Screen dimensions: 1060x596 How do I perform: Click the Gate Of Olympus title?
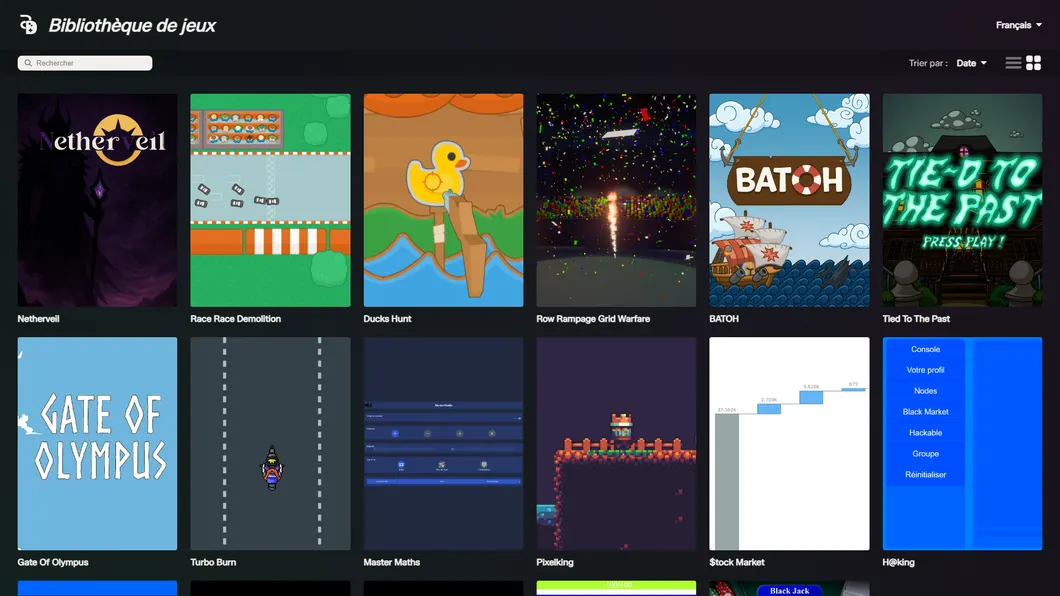[53, 562]
